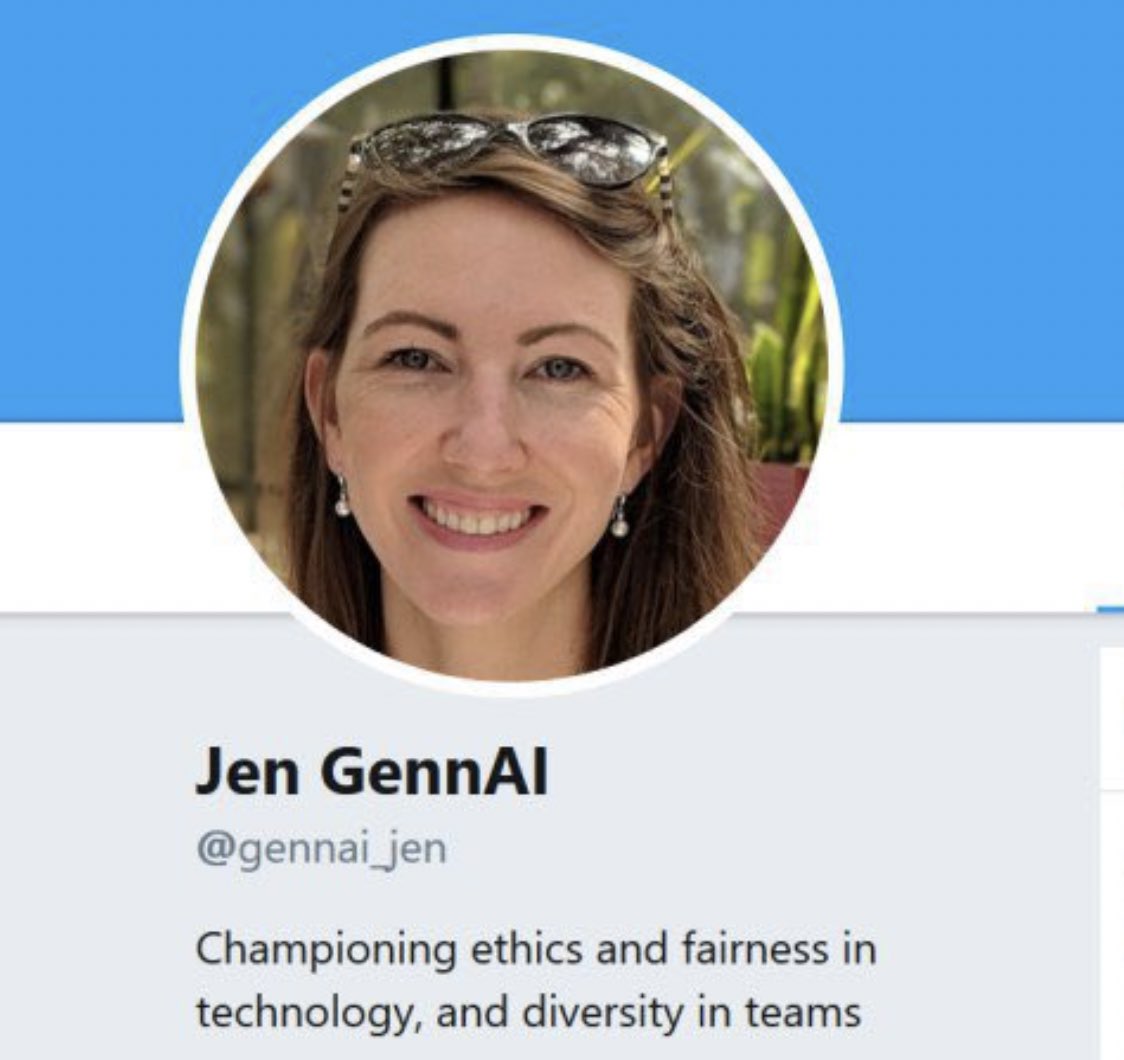Click the word Jen in the display name
This screenshot has height=1060, width=1124.
point(247,772)
